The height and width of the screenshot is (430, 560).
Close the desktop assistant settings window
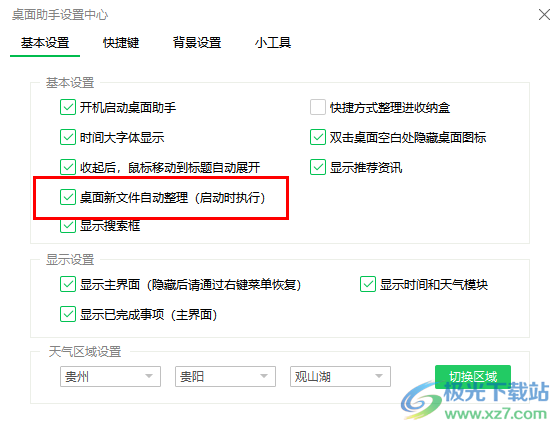tap(544, 15)
